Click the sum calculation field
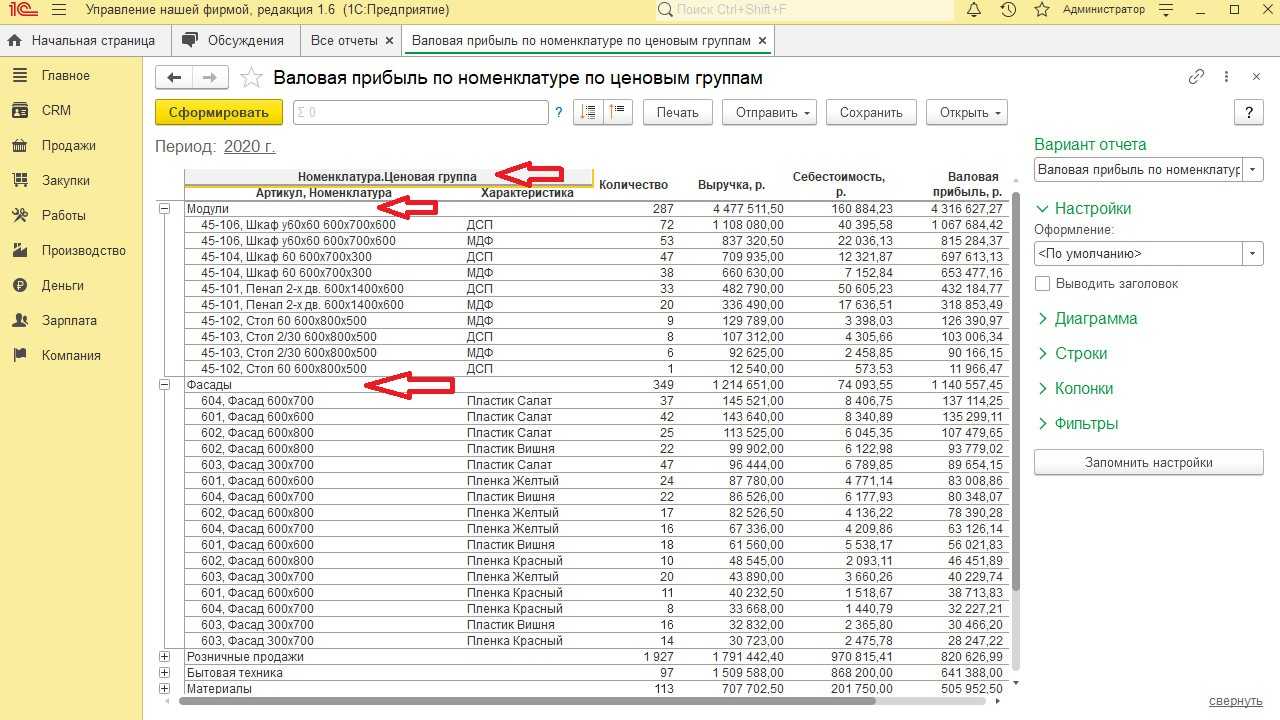Viewport: 1280px width, 720px height. coord(420,112)
